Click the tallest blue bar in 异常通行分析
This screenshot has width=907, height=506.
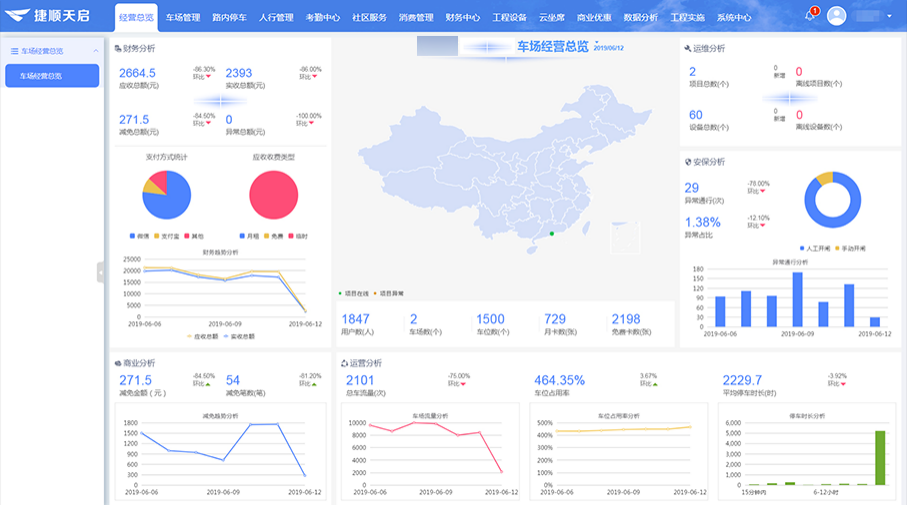tap(797, 300)
